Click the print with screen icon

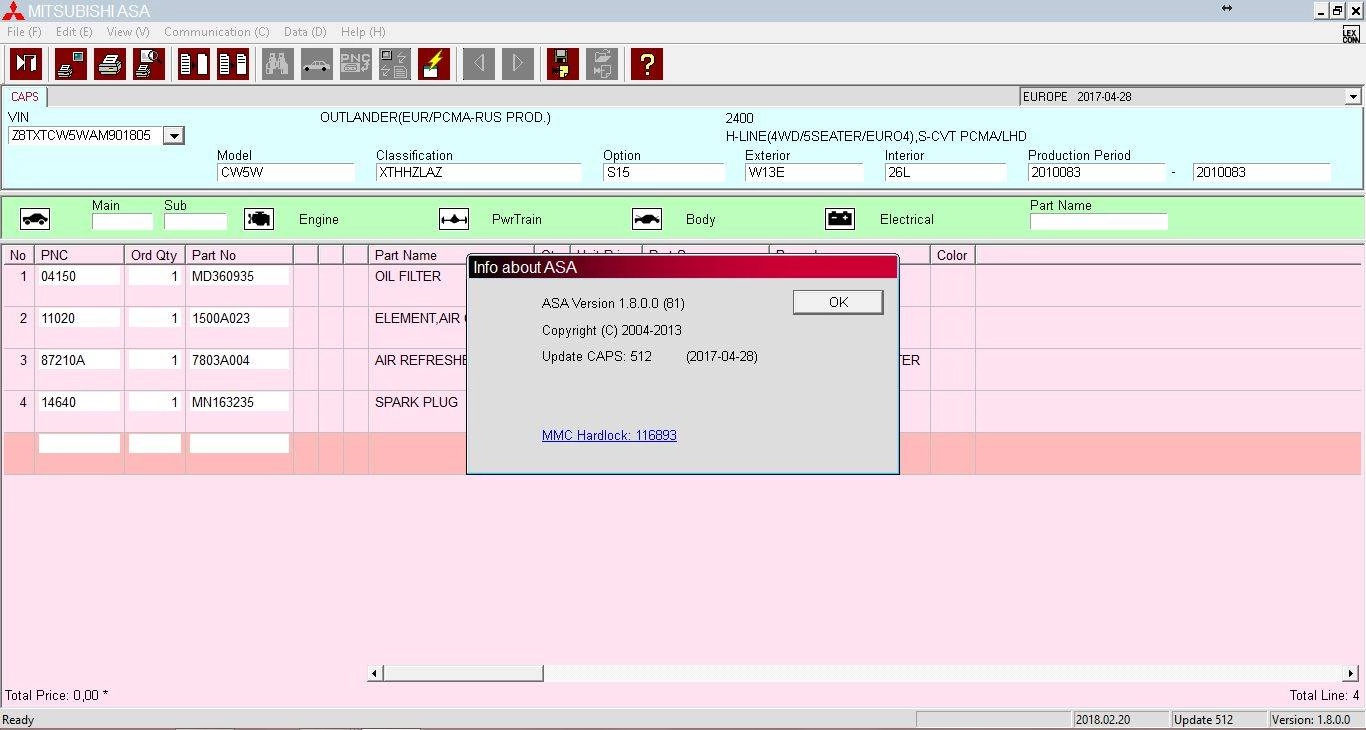click(x=71, y=64)
